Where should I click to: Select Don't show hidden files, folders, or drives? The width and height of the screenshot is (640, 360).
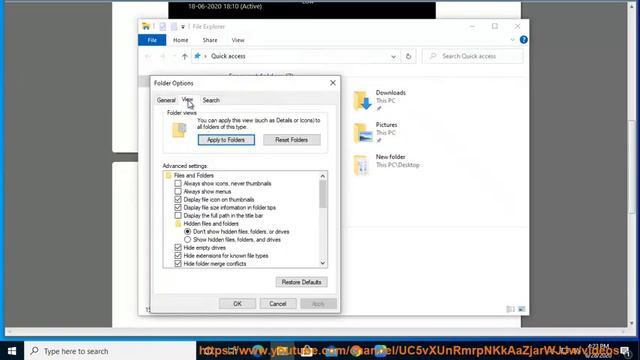point(187,231)
